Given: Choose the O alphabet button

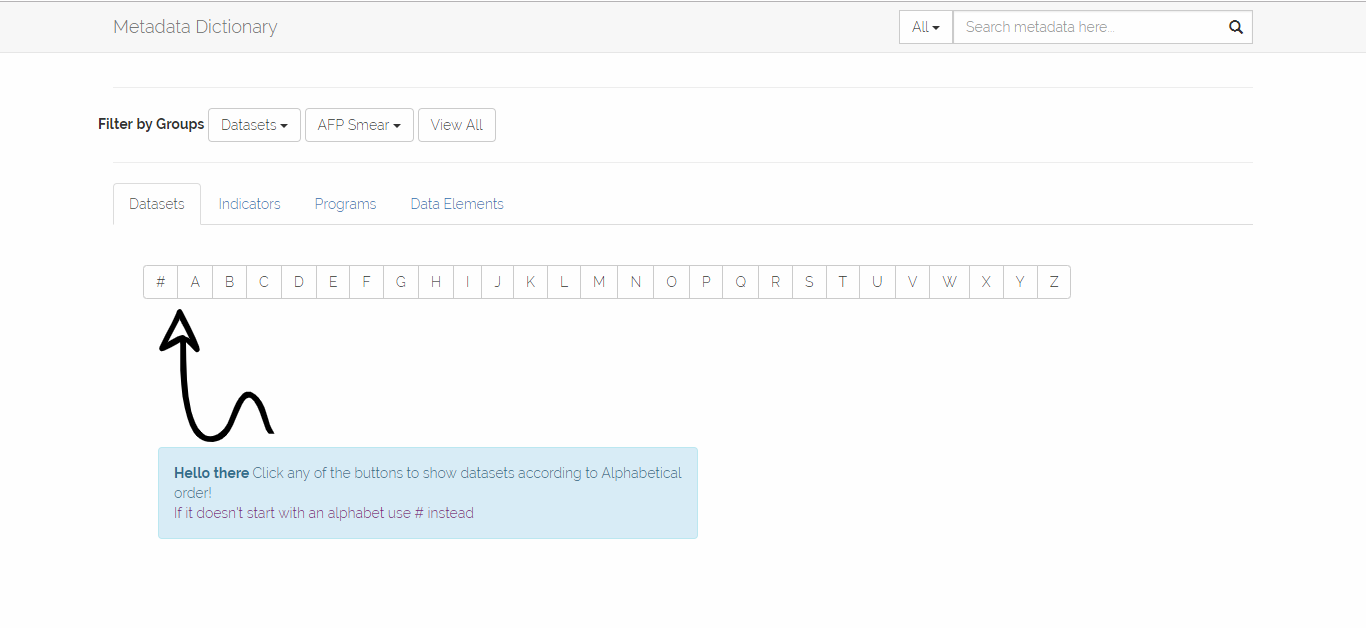Looking at the screenshot, I should 671,282.
